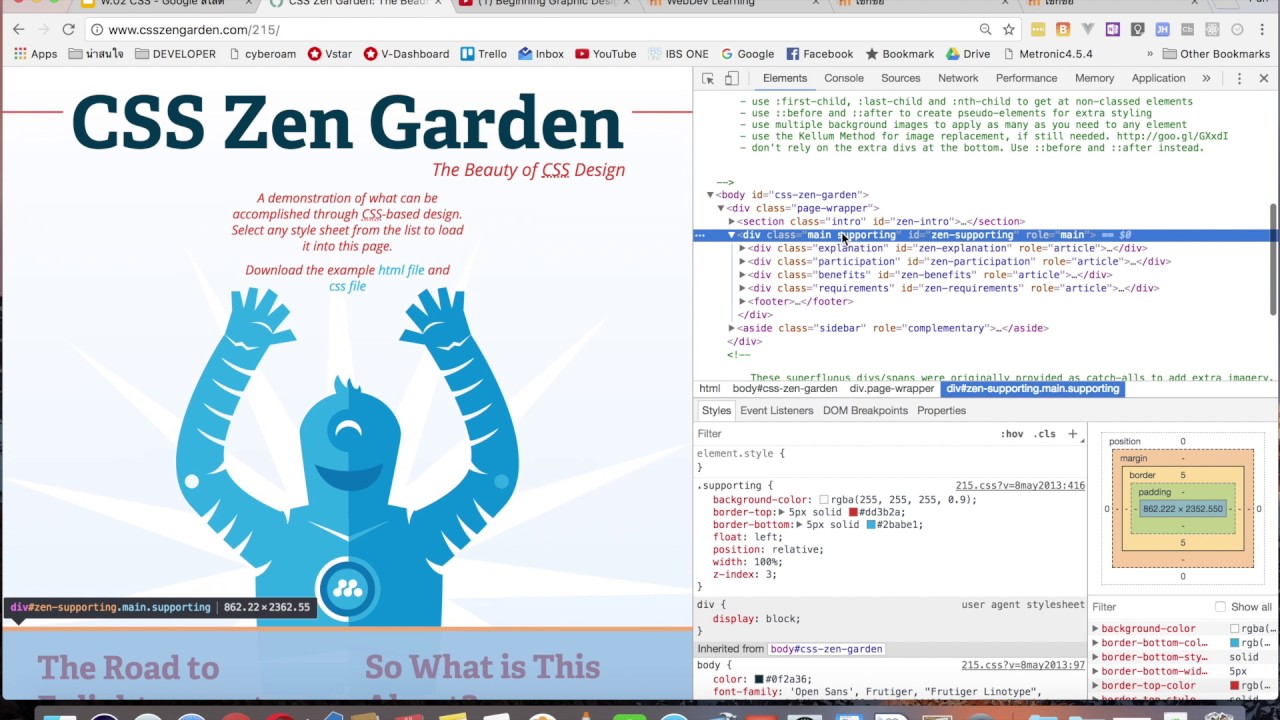The image size is (1280, 720).
Task: Click the html file download link
Action: point(401,270)
